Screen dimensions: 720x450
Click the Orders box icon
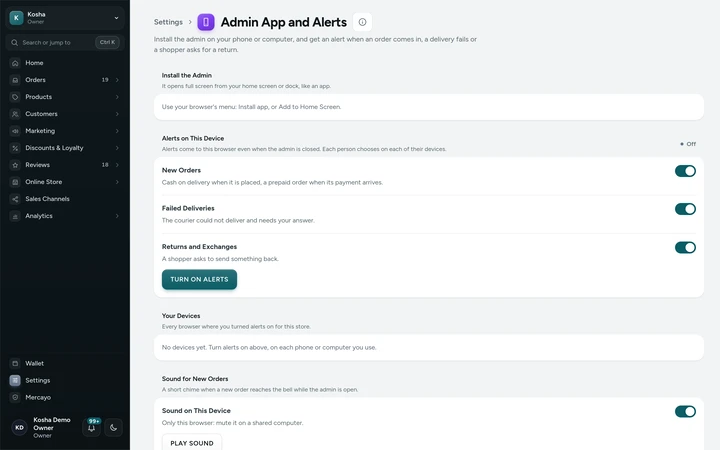[x=15, y=80]
